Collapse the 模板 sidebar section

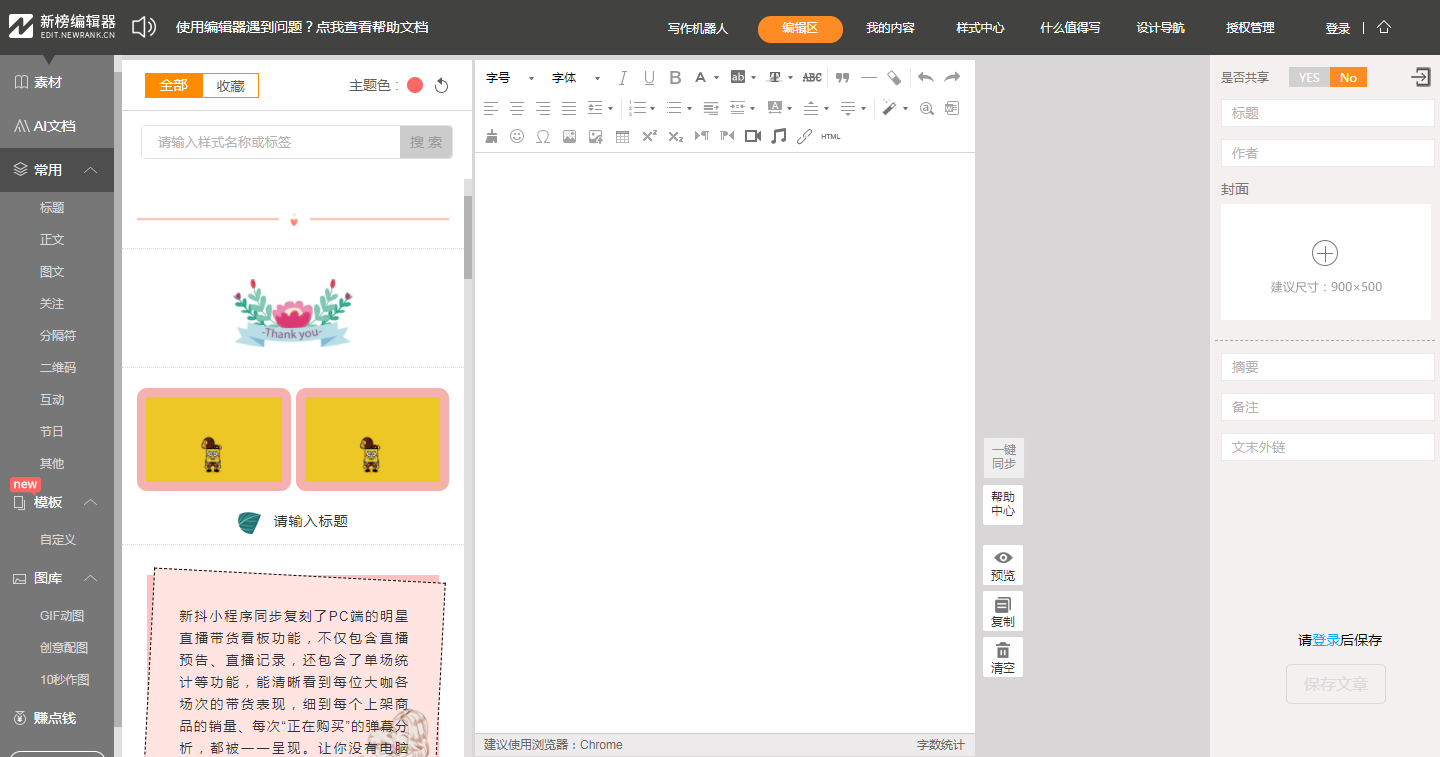coord(90,502)
